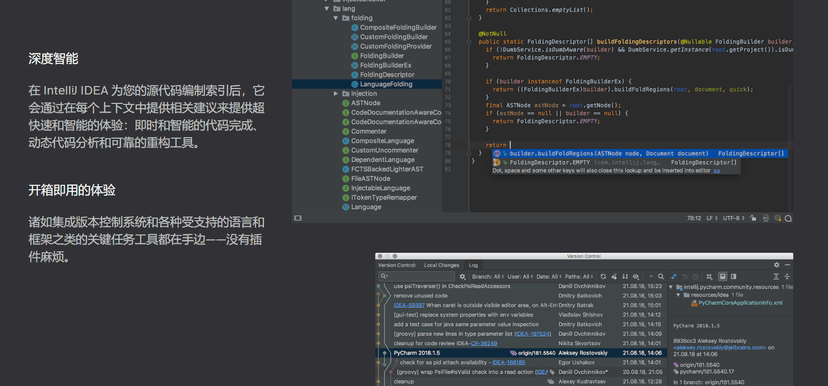Image resolution: width=828 pixels, height=386 pixels.
Task: Open the Group By icon above the changes tree
Action: 710,277
